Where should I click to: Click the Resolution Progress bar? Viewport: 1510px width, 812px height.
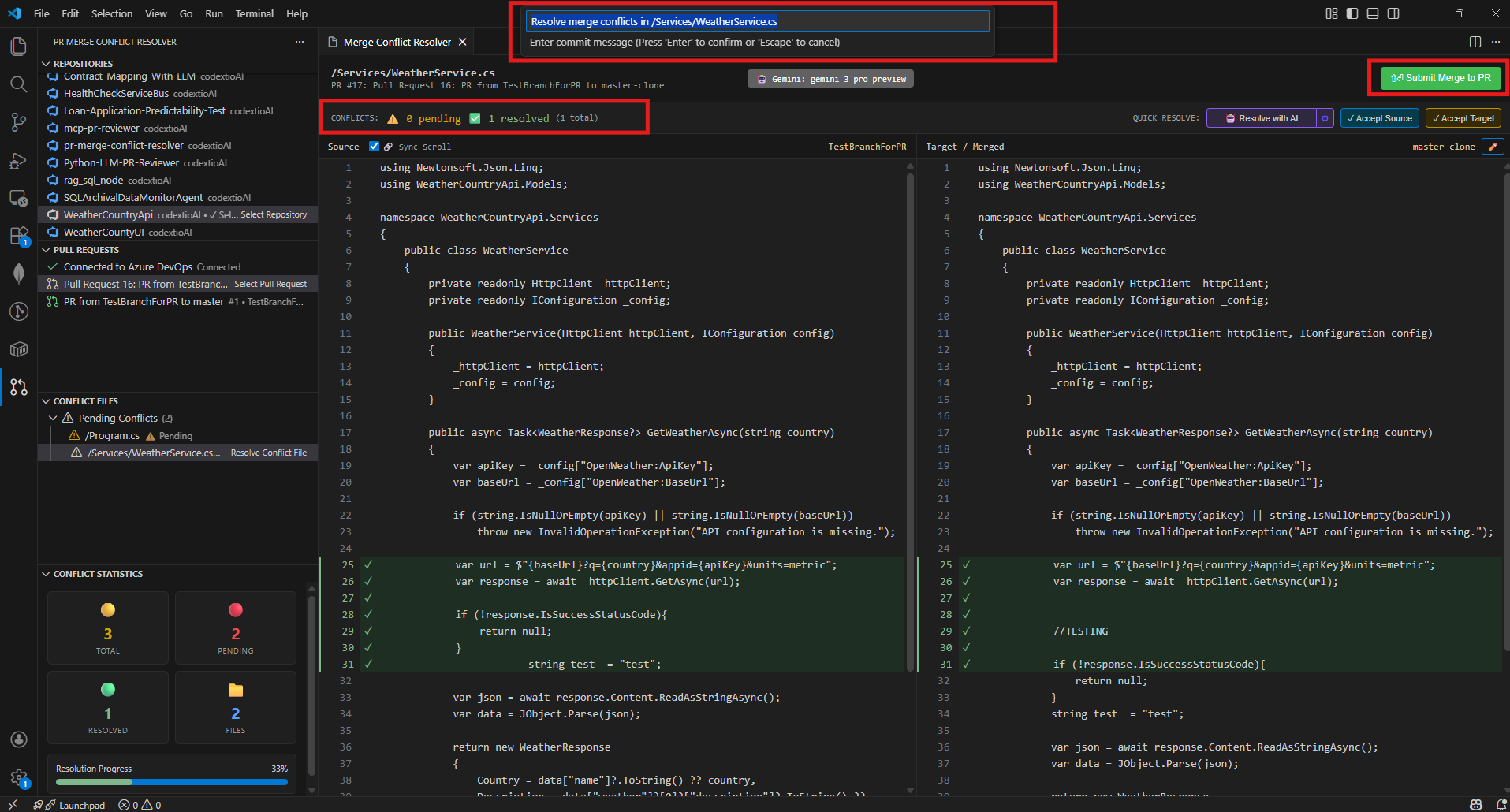[x=172, y=782]
